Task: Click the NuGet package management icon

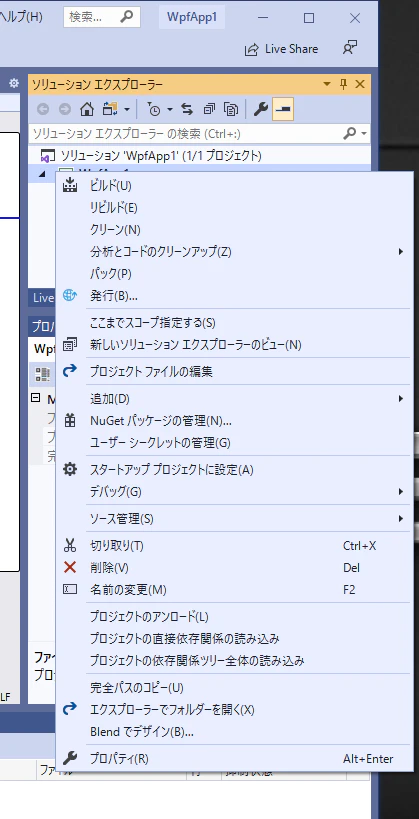Action: (69, 420)
